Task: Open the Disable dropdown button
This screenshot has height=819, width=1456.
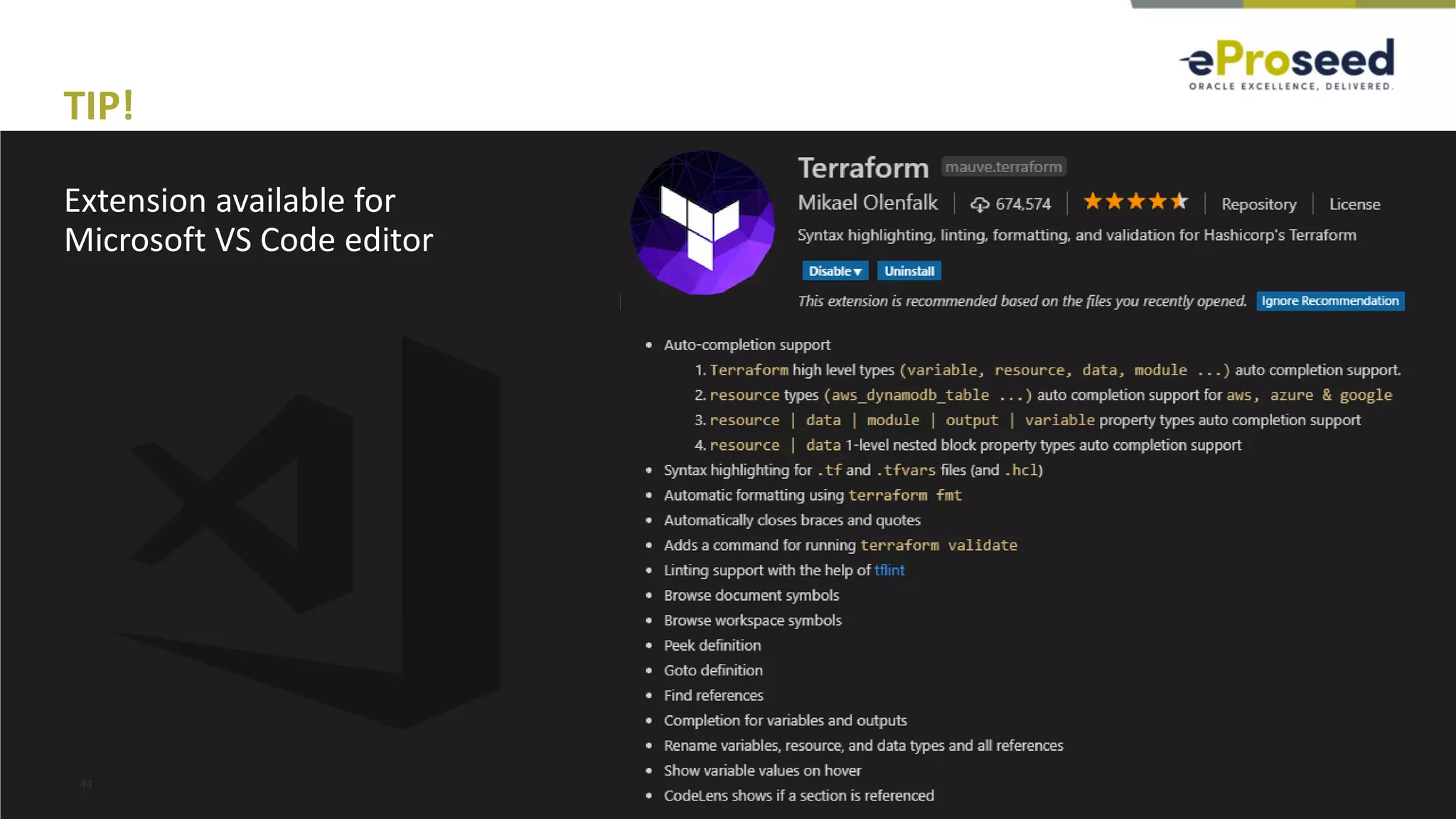Action: click(x=835, y=271)
